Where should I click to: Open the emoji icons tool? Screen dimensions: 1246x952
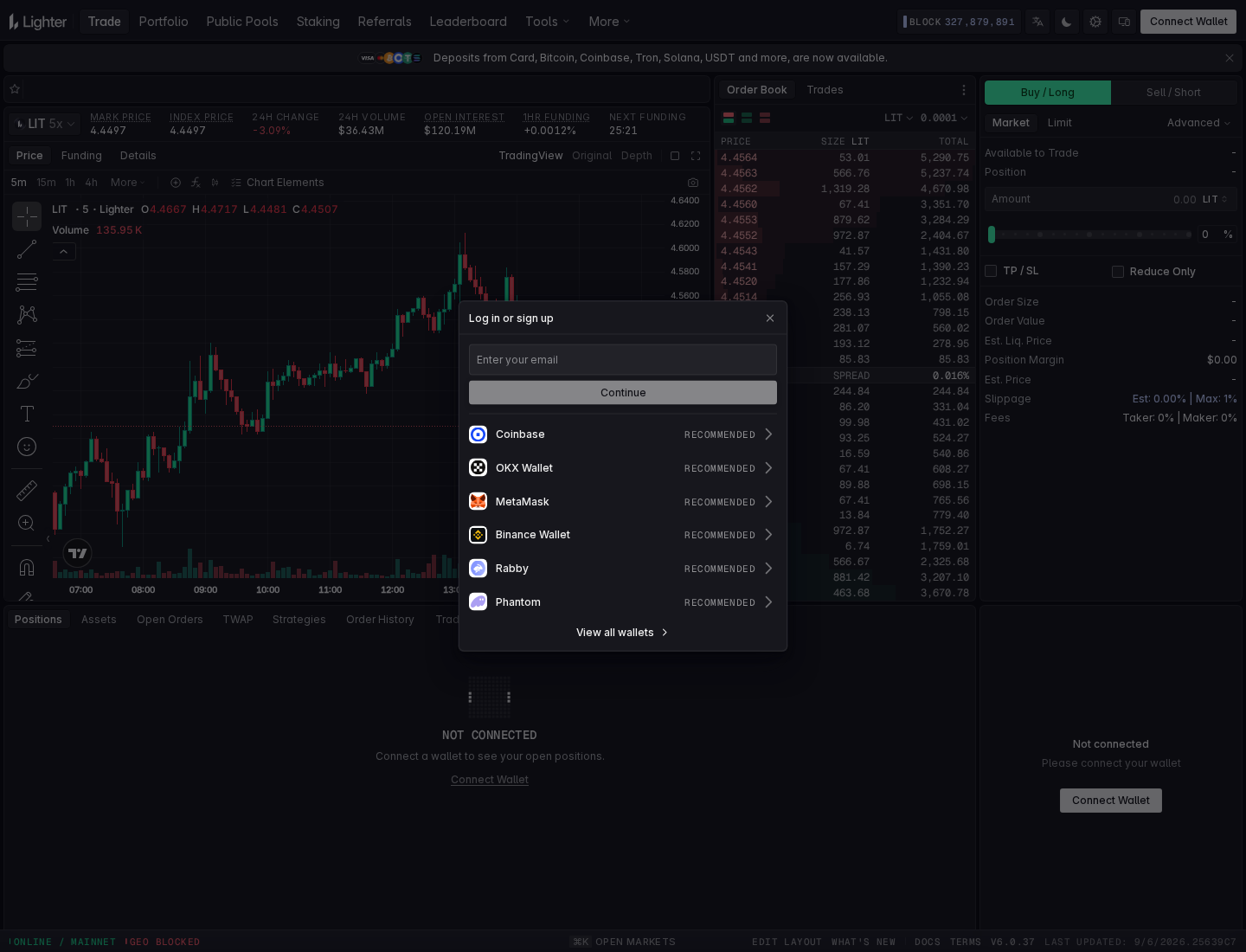click(27, 447)
